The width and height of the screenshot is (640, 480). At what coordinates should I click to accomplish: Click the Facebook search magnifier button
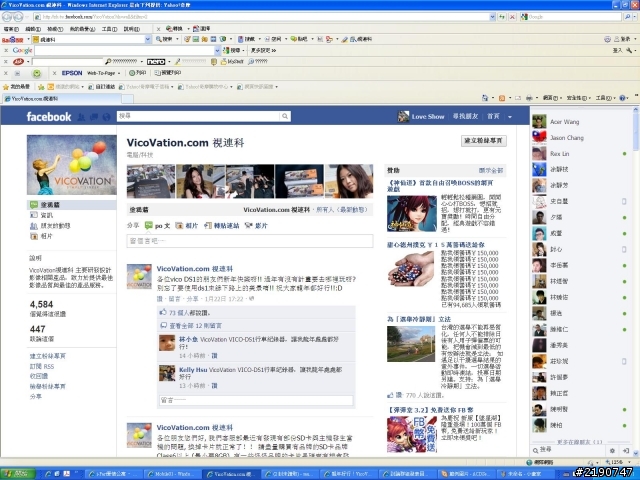tap(285, 116)
